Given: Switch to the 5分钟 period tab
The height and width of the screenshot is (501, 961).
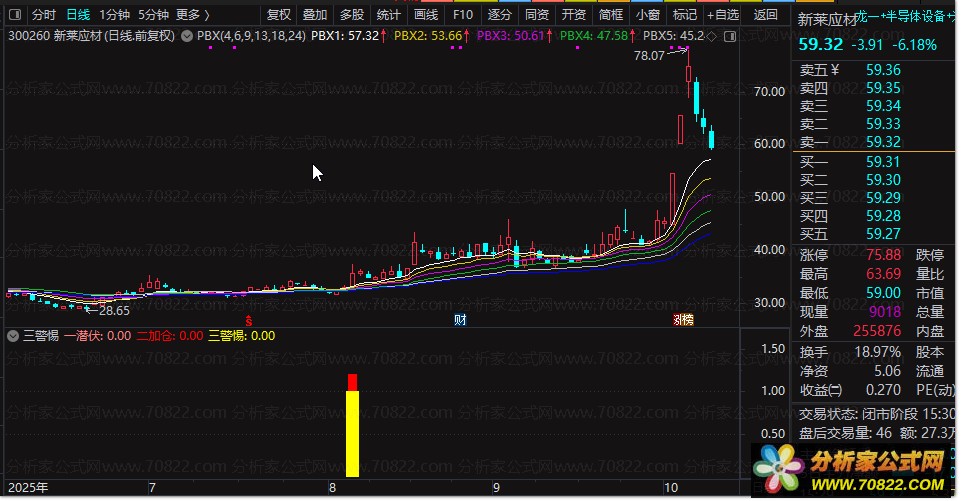Looking at the screenshot, I should (x=153, y=14).
